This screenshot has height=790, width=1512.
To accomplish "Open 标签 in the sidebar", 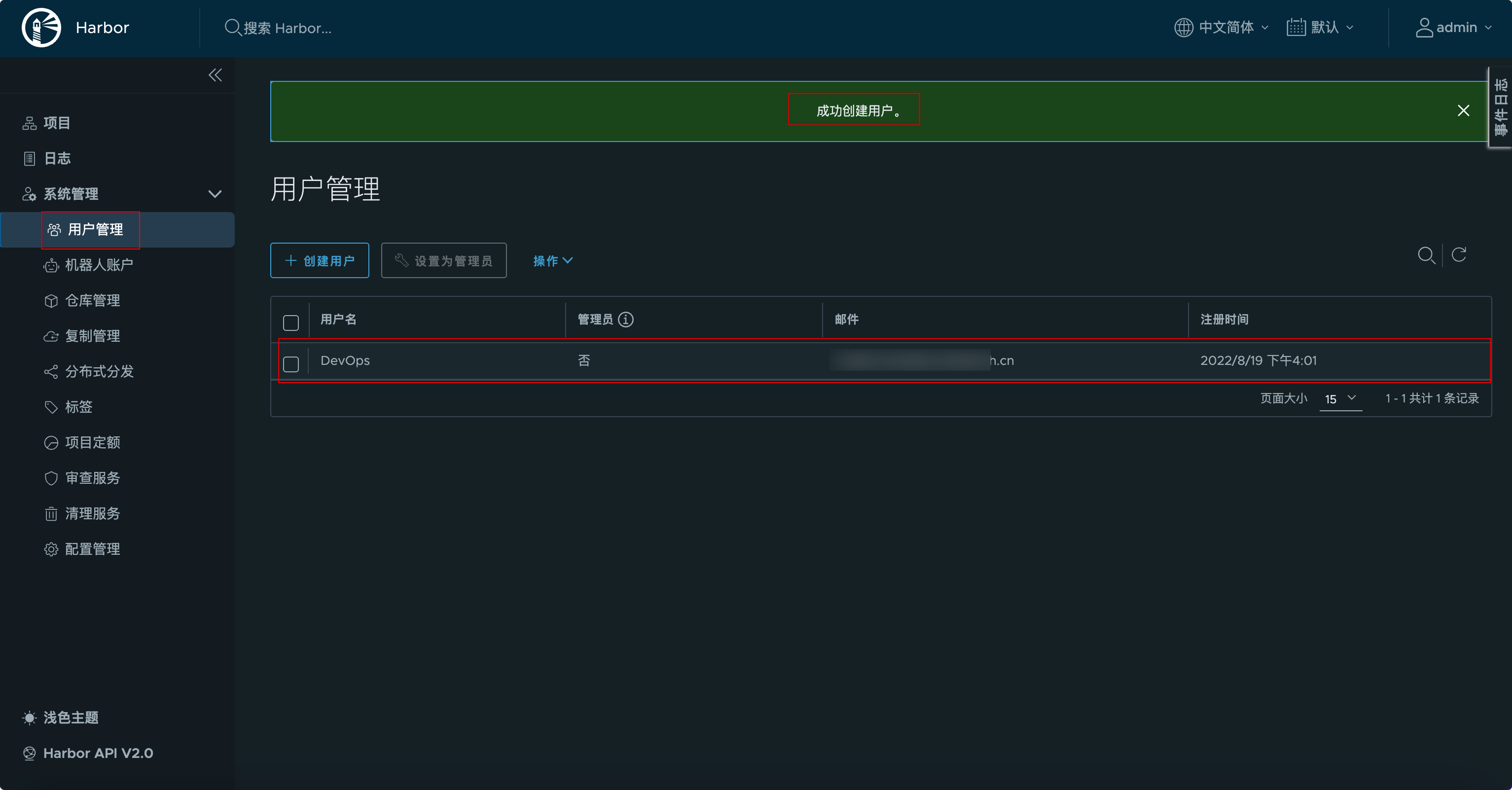I will (x=78, y=407).
